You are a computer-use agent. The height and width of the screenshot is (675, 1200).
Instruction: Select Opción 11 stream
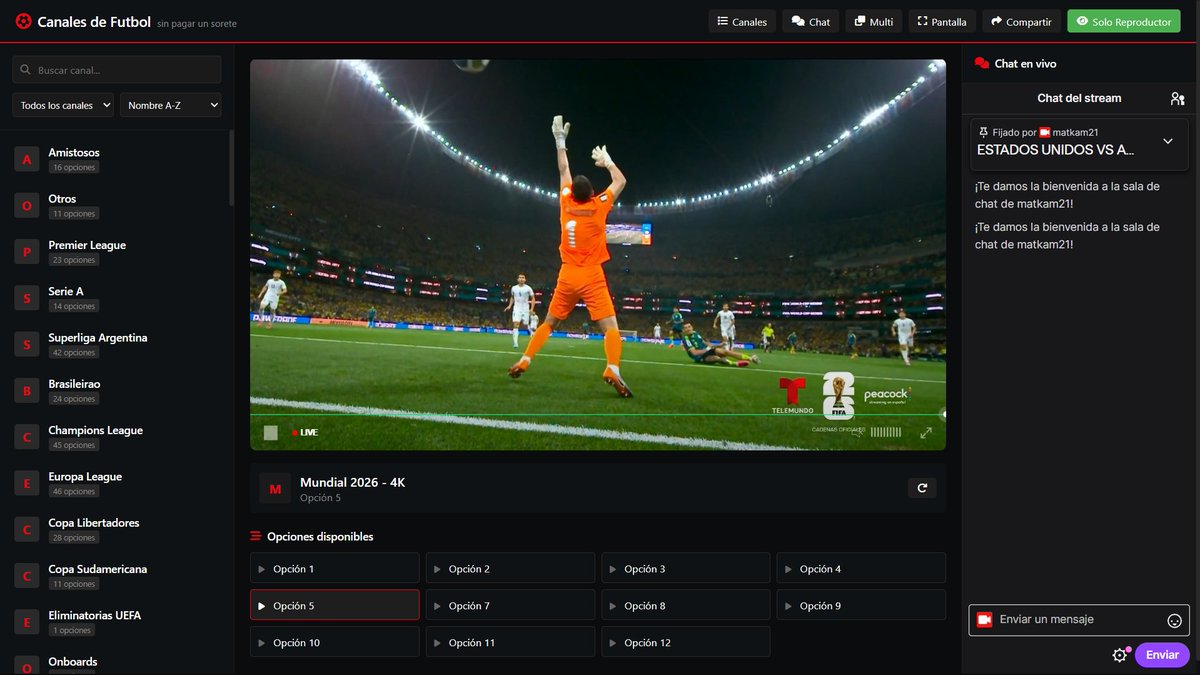coord(510,642)
